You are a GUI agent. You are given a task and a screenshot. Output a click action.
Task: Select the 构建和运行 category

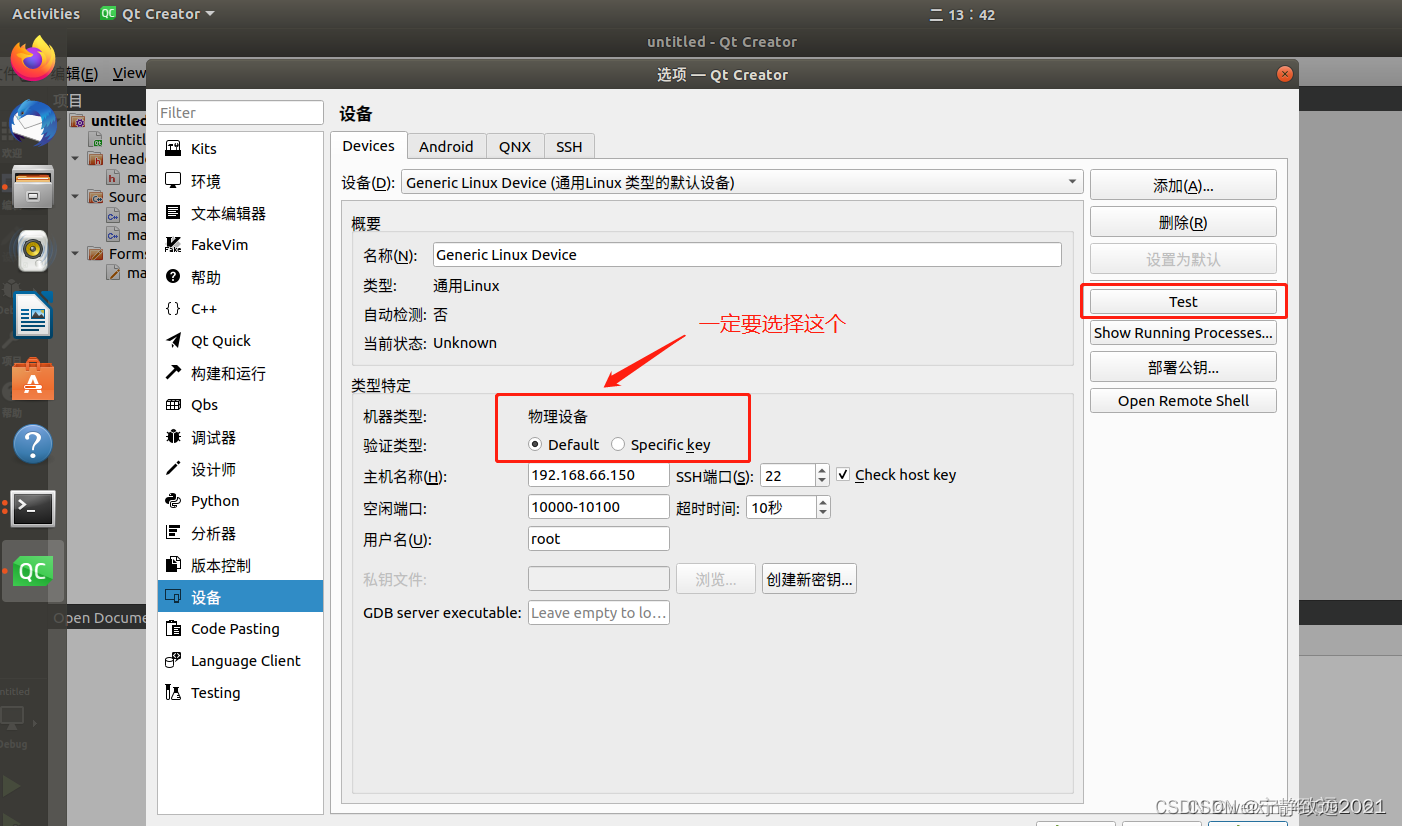[x=240, y=372]
